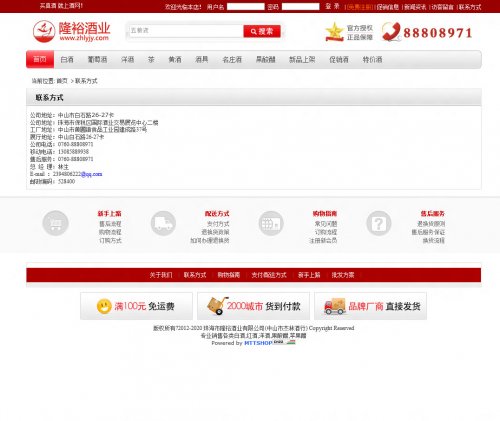500x421 pixels.
Task: Open the 新品上架 navigation tab
Action: pos(302,60)
